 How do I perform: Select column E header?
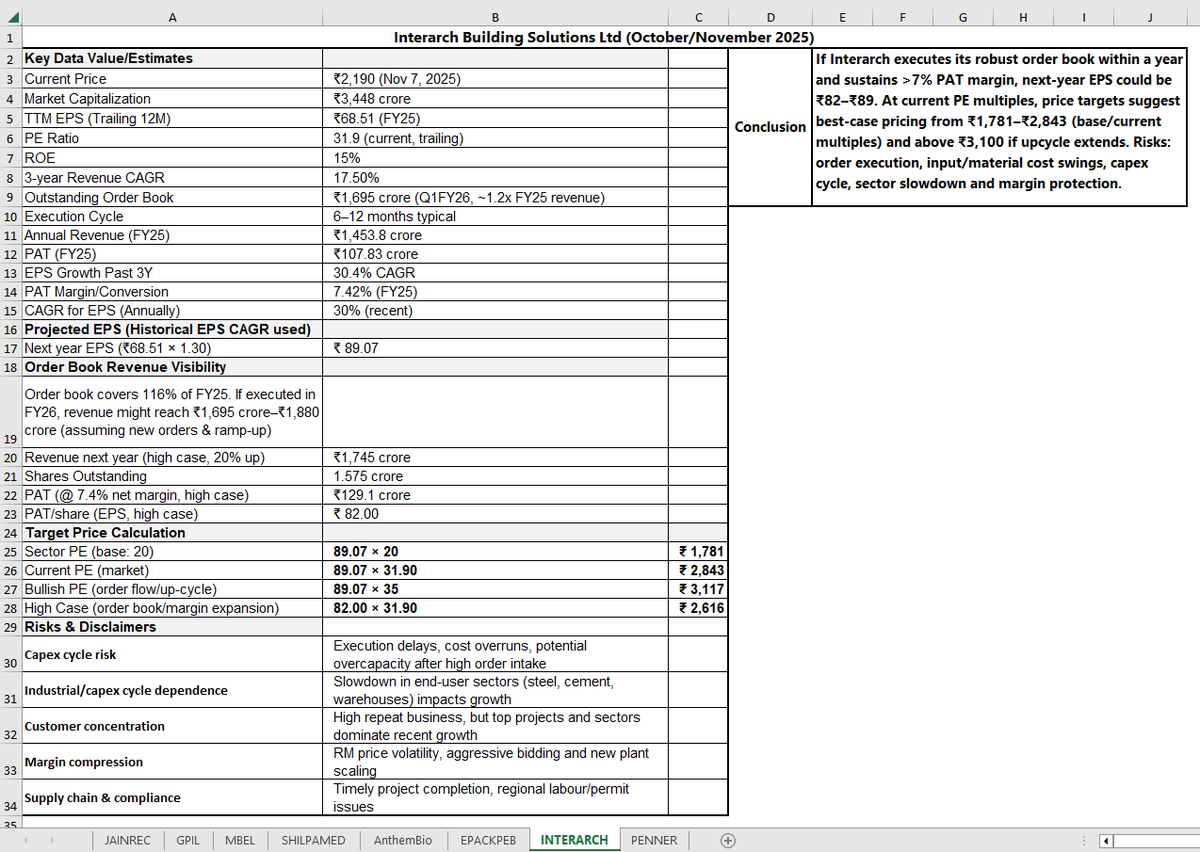point(842,17)
